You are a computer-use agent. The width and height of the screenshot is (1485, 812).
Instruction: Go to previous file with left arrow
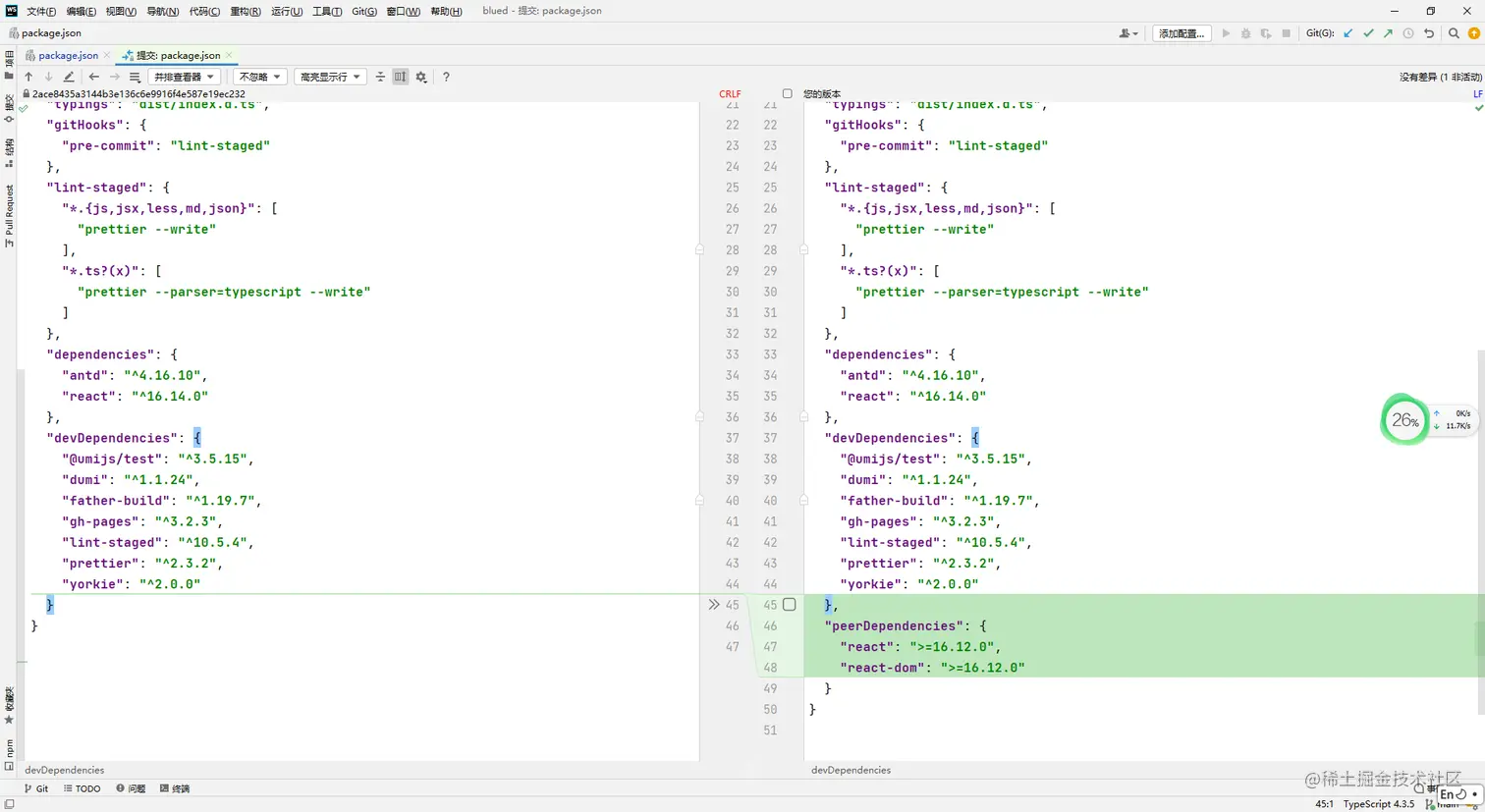[x=94, y=77]
